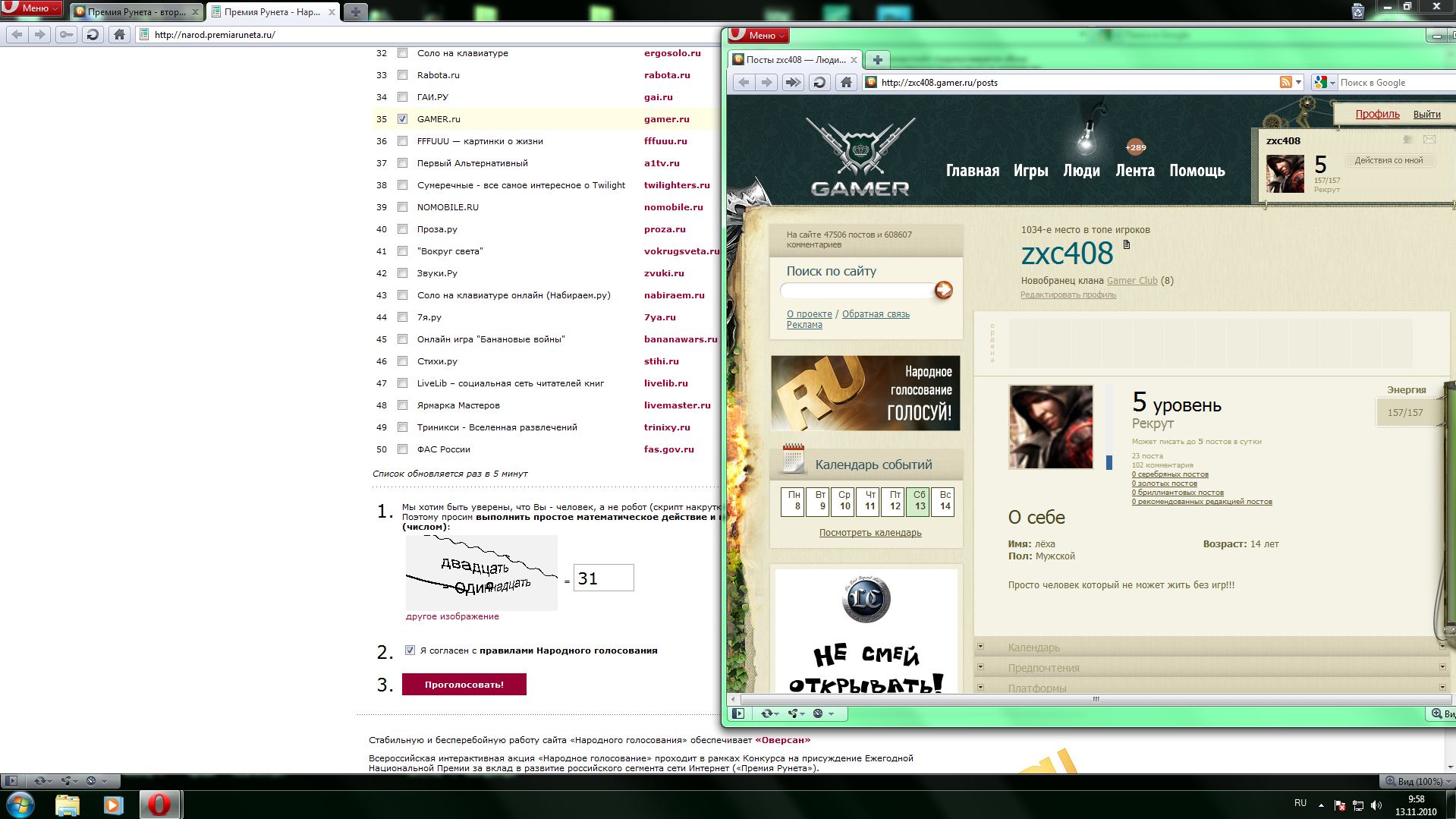1456x819 pixels.
Task: Check the Проза.ру vote checkbox
Action: click(x=402, y=229)
